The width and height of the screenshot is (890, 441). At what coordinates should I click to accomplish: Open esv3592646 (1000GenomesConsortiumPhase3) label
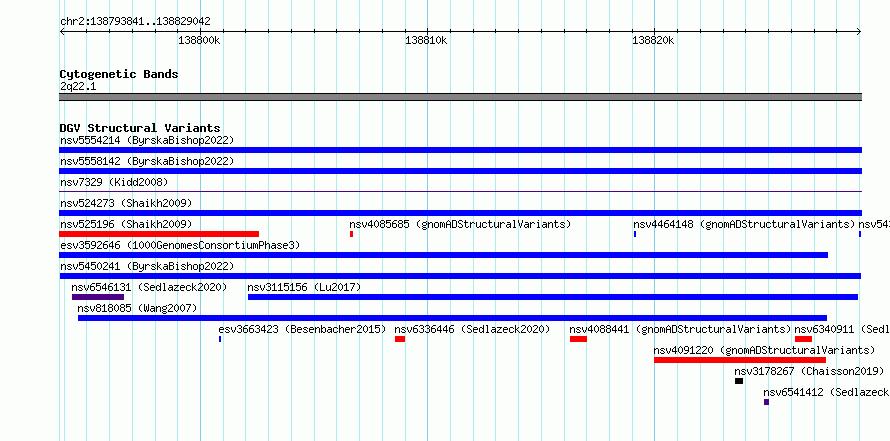(180, 245)
